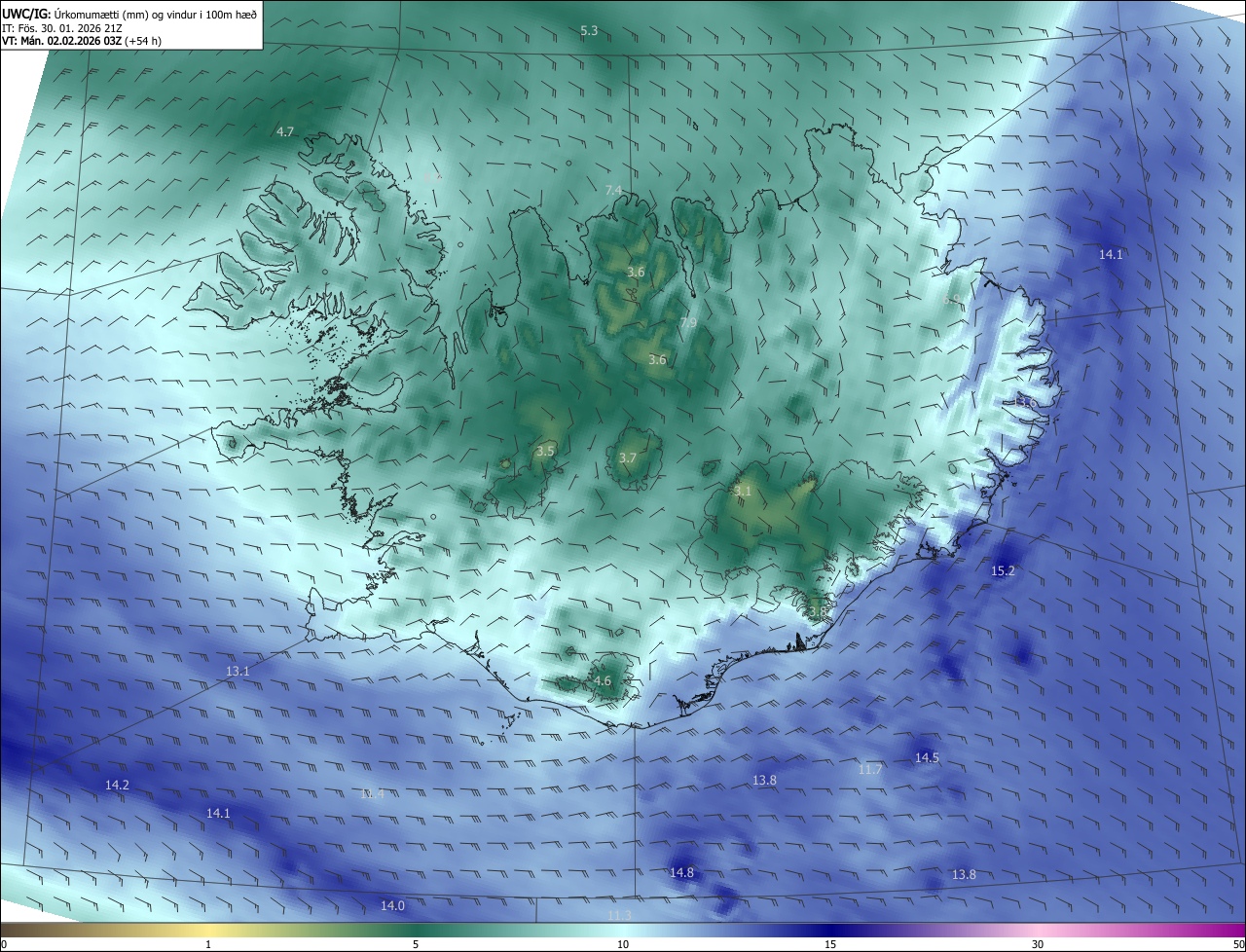The width and height of the screenshot is (1246, 952).
Task: Click the 7.4 value label
Action: pos(613,190)
